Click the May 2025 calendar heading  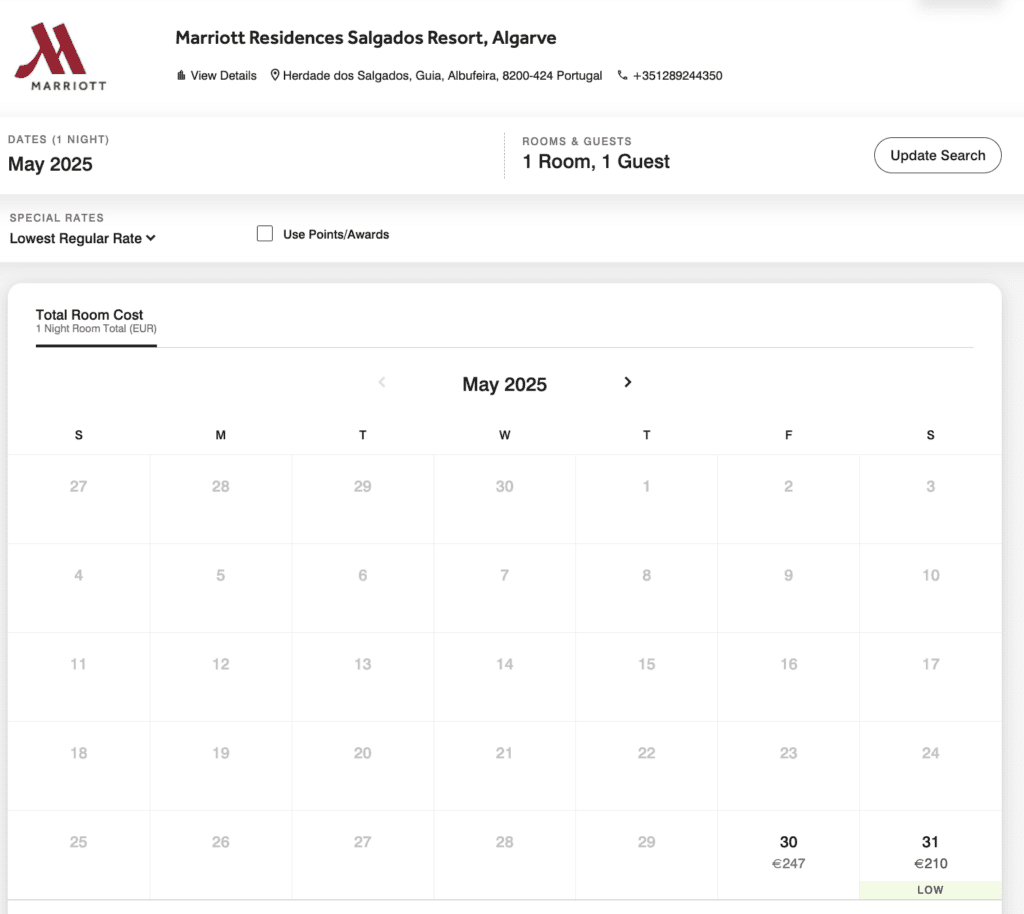504,385
